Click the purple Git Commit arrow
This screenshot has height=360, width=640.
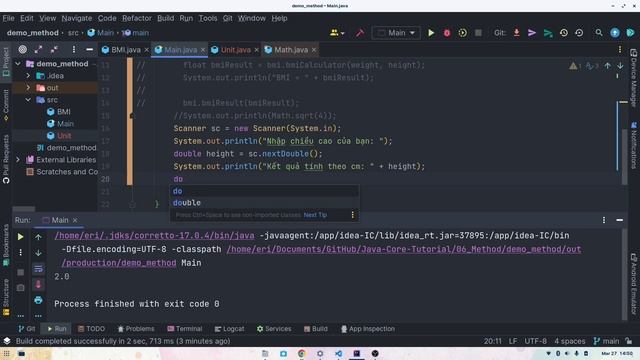coord(532,33)
